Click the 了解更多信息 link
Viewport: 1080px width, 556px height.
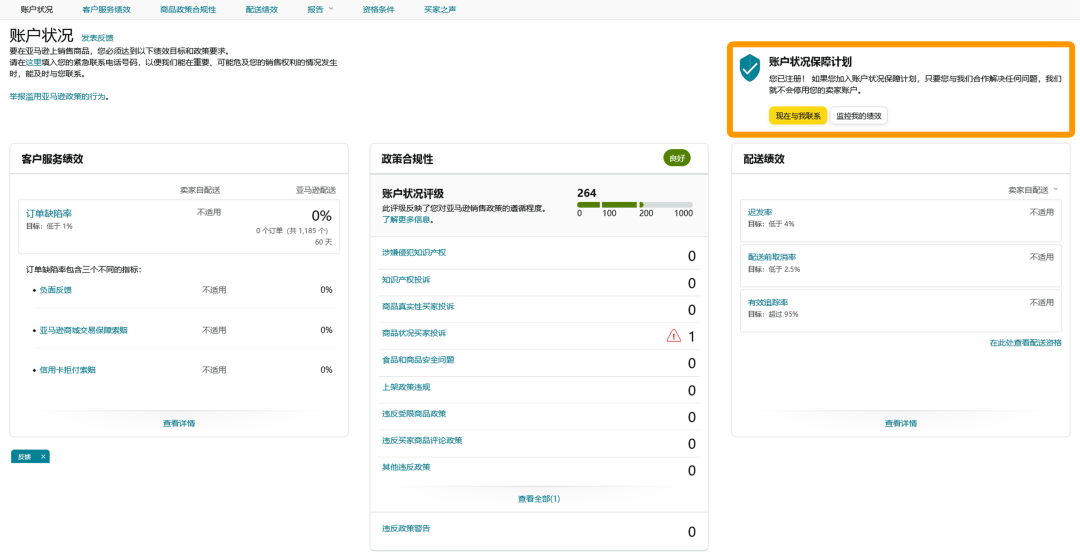point(406,219)
